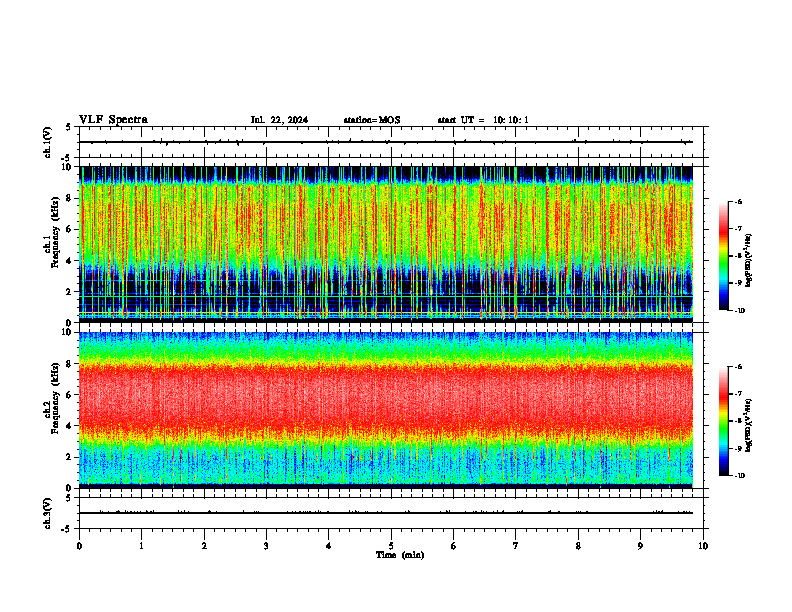The height and width of the screenshot is (612, 792).
Task: Click the ch.3 voltage waveform trace
Action: pos(386,513)
